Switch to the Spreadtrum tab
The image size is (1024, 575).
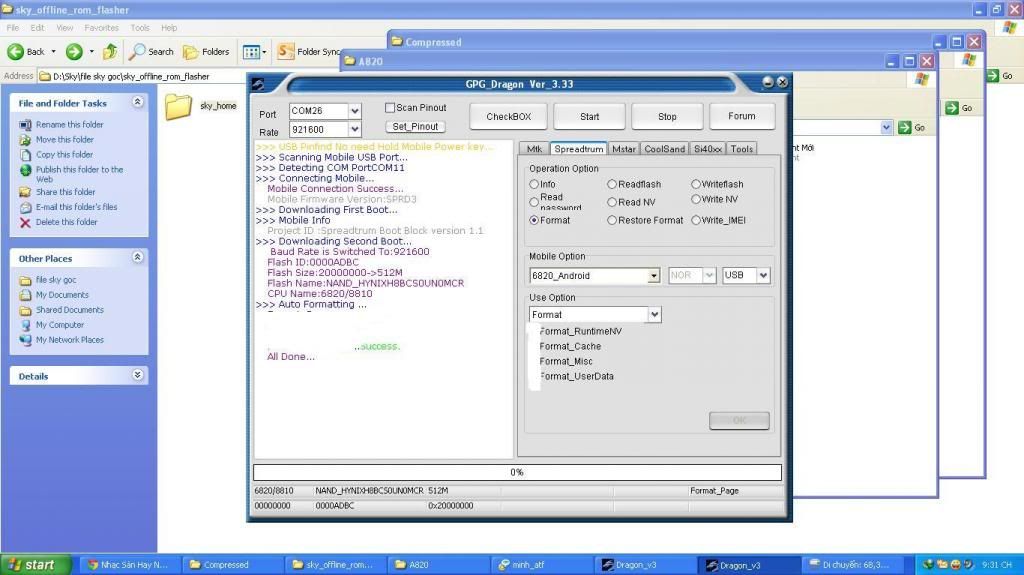pyautogui.click(x=579, y=149)
